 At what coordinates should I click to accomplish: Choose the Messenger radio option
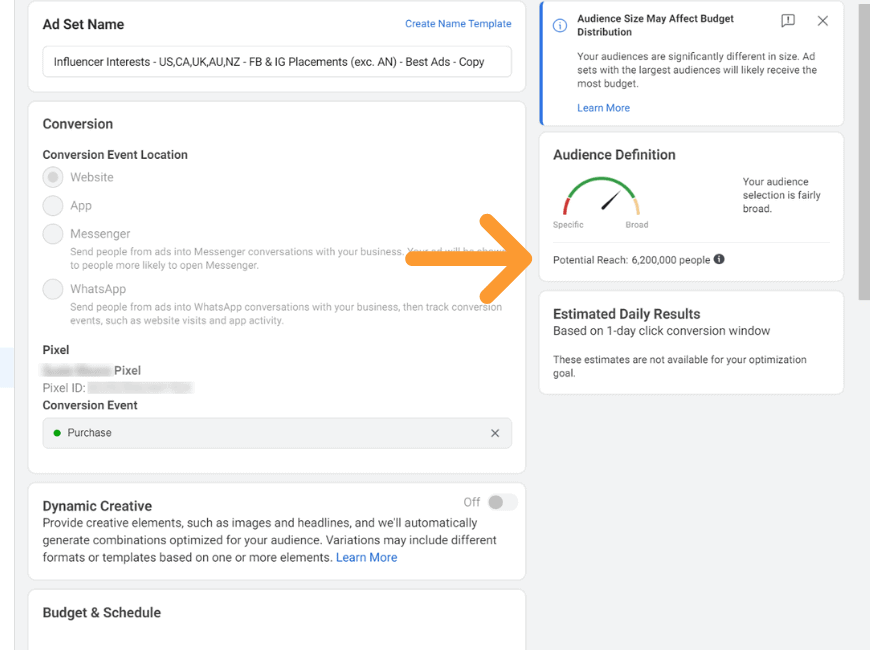pyautogui.click(x=53, y=234)
